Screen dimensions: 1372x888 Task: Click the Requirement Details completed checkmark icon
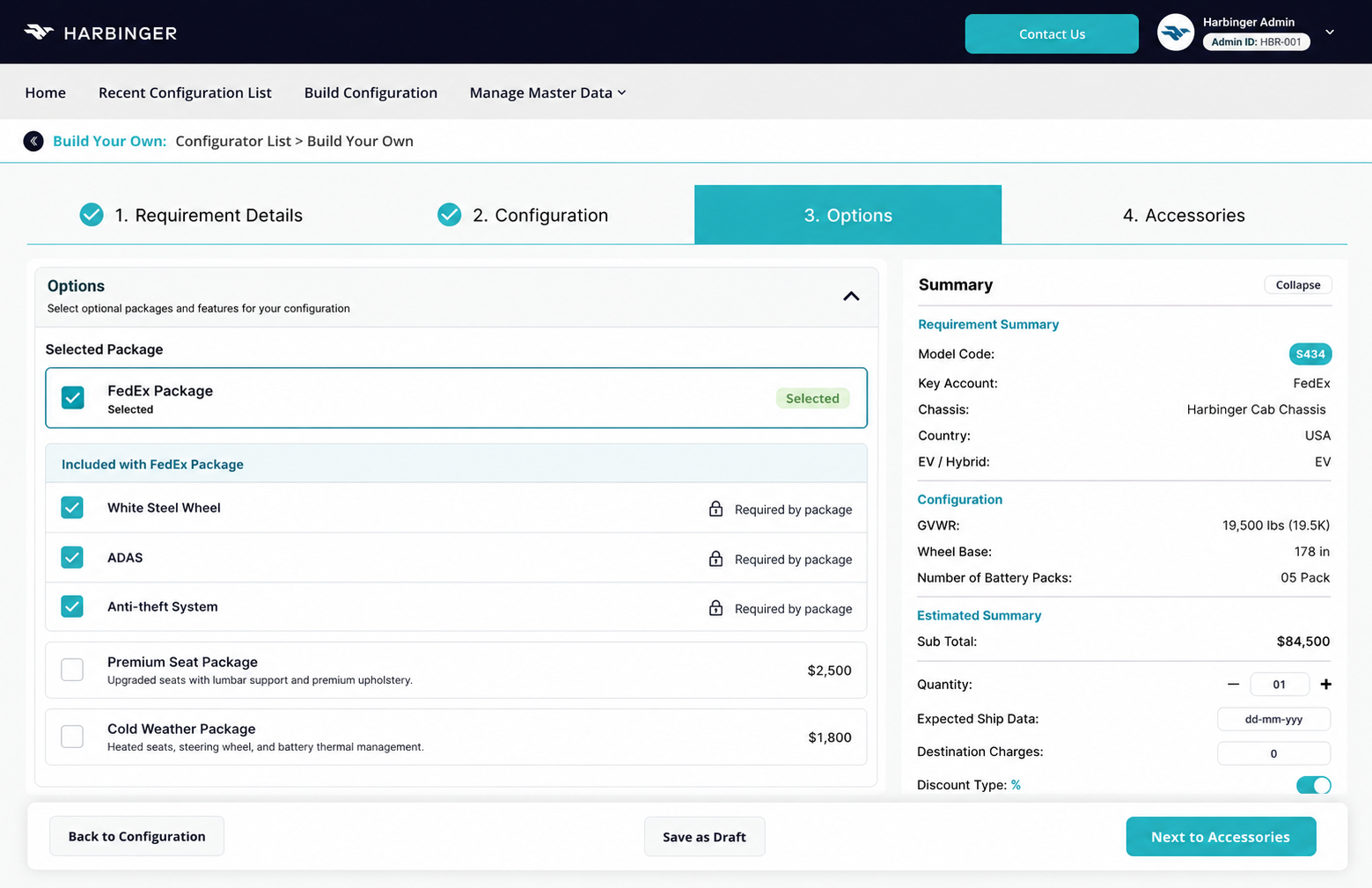tap(92, 215)
